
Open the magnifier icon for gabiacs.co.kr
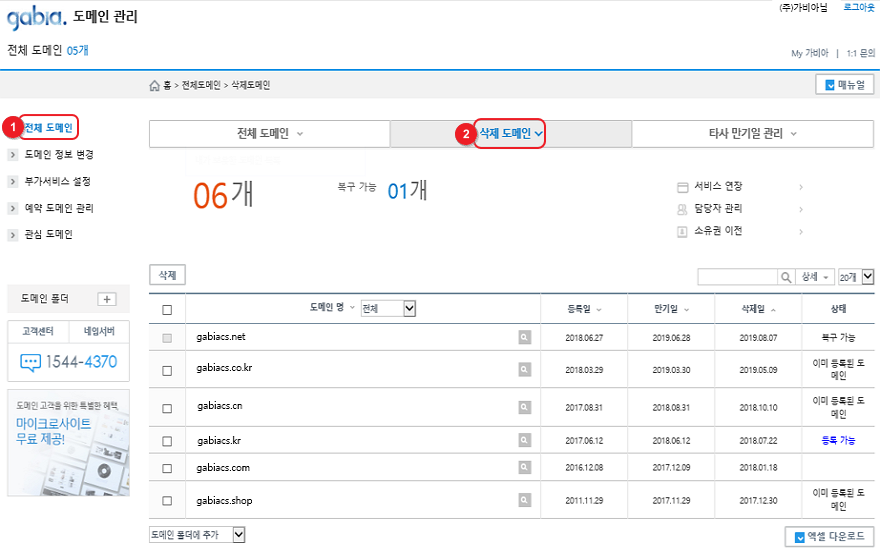(x=524, y=369)
